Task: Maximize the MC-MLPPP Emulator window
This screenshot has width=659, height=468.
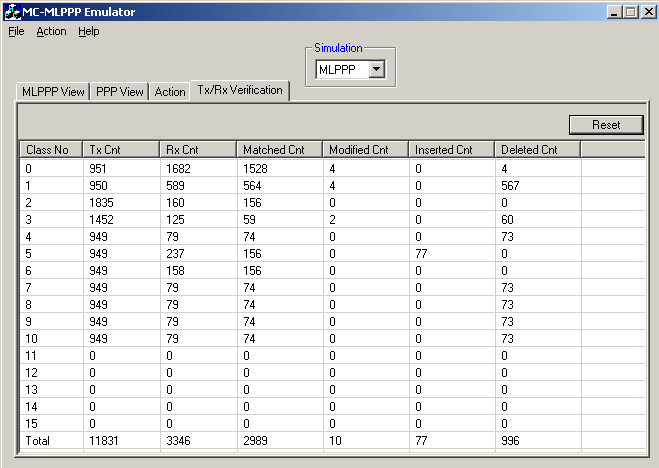Action: pyautogui.click(x=630, y=12)
